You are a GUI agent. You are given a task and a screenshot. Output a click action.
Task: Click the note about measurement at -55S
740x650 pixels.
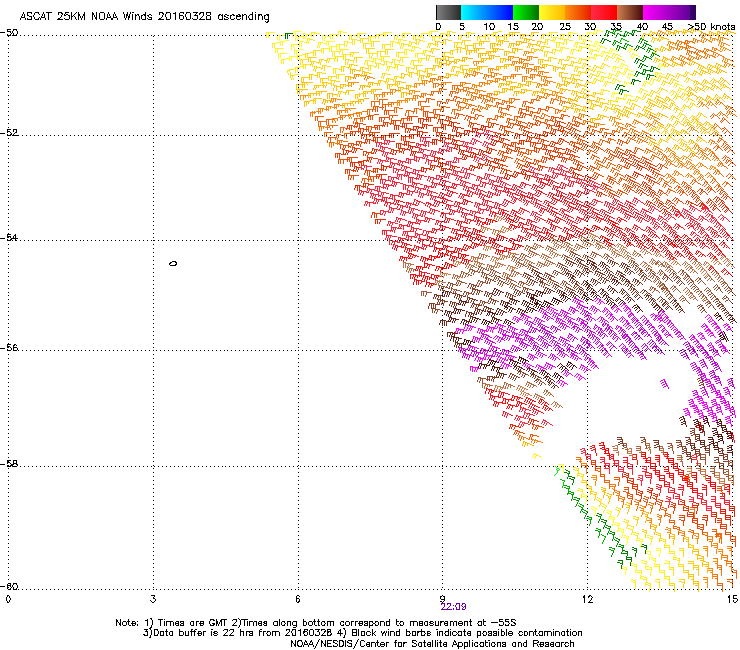click(376, 623)
